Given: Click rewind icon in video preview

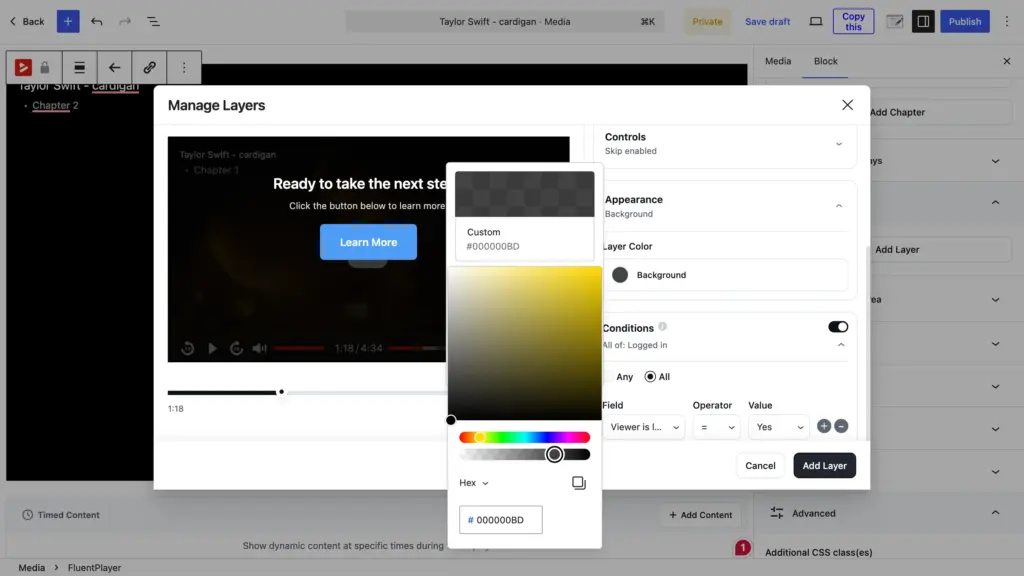Looking at the screenshot, I should tap(187, 349).
